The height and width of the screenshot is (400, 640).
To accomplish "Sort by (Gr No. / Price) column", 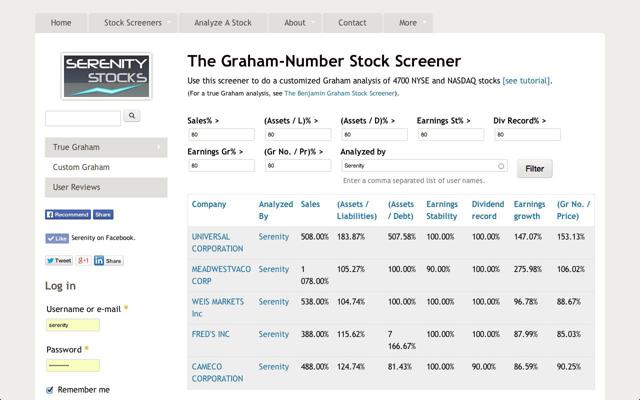I will [573, 210].
